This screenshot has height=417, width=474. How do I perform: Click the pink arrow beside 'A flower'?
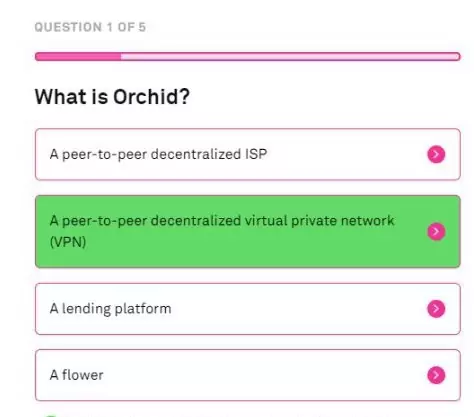click(436, 375)
